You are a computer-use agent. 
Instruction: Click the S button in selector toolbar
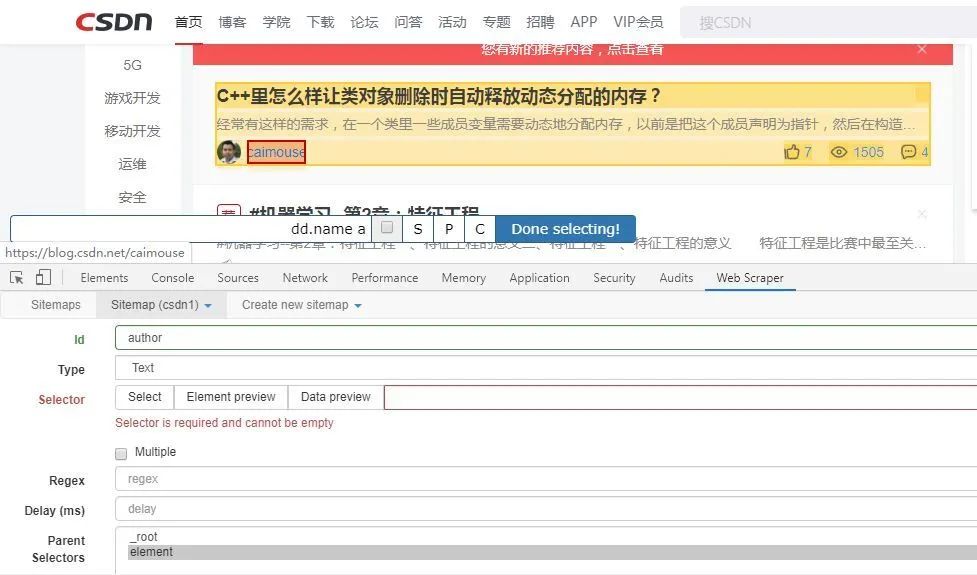pos(418,229)
